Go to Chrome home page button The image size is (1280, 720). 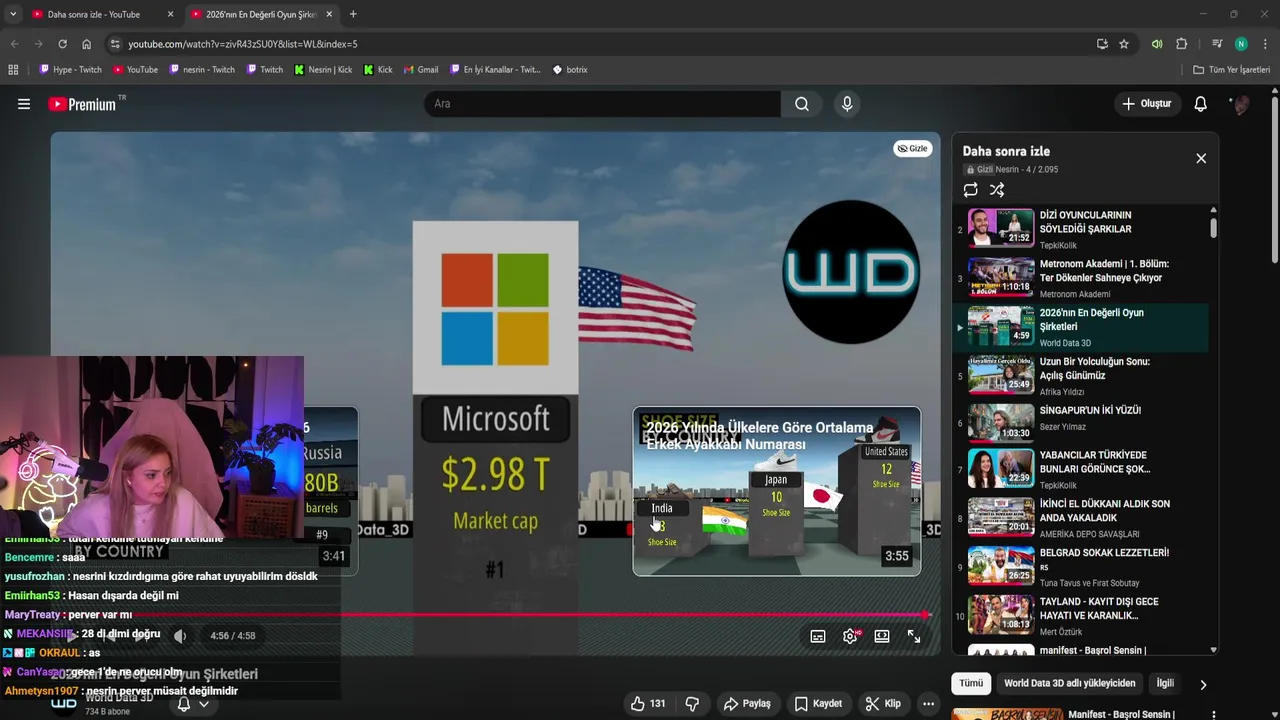[x=87, y=44]
